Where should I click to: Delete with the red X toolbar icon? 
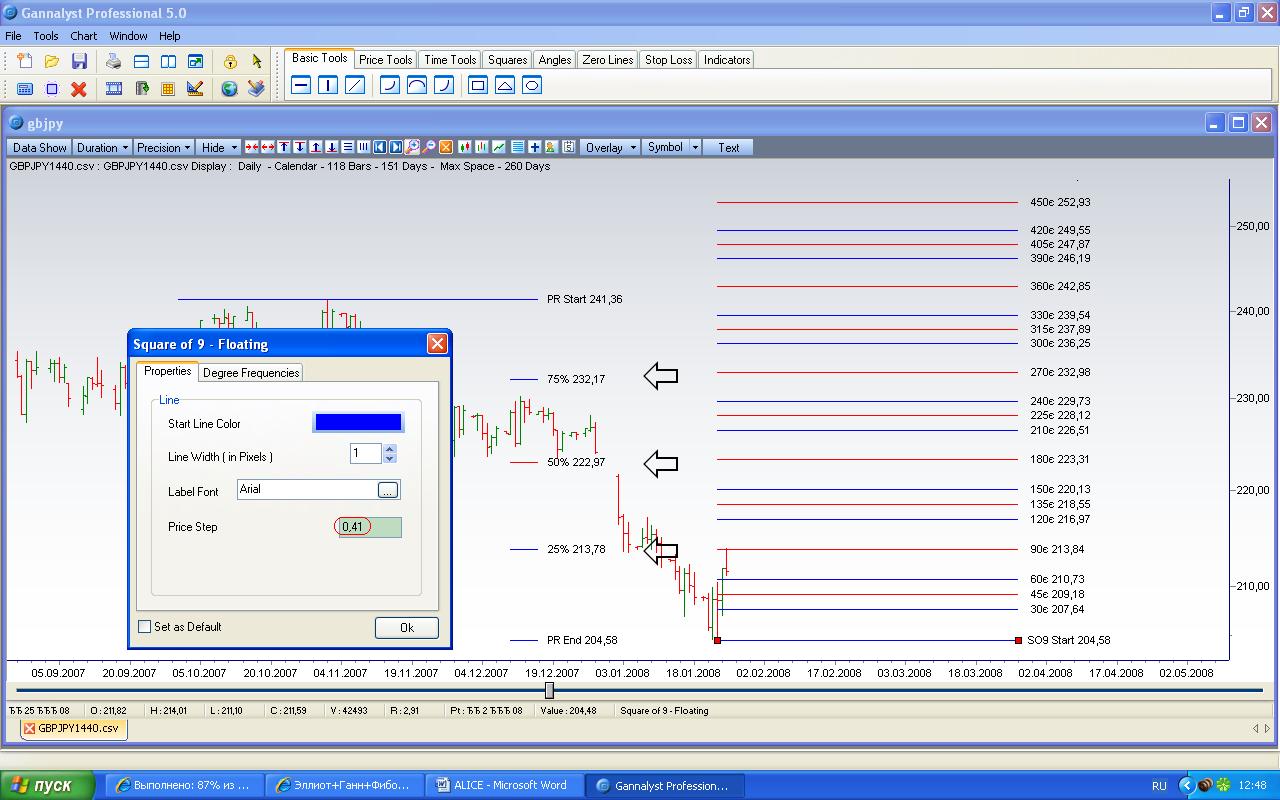coord(79,88)
